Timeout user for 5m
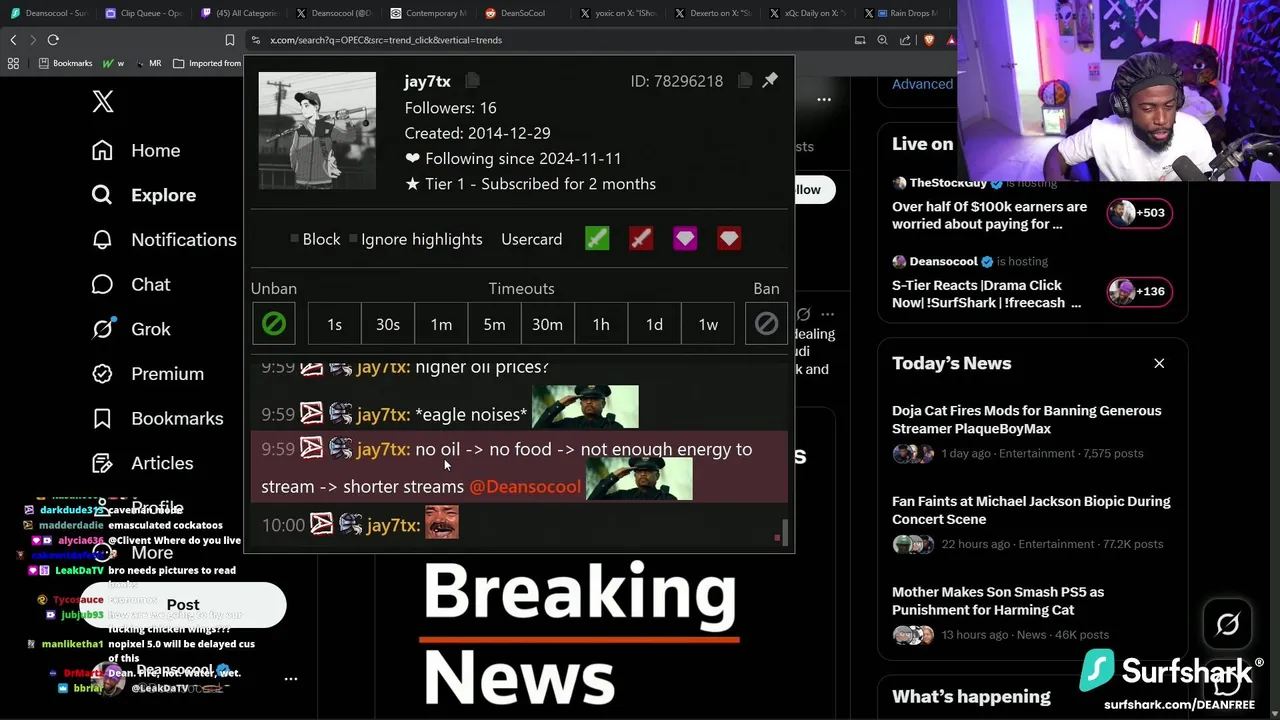Viewport: 1280px width, 720px height. tap(494, 324)
